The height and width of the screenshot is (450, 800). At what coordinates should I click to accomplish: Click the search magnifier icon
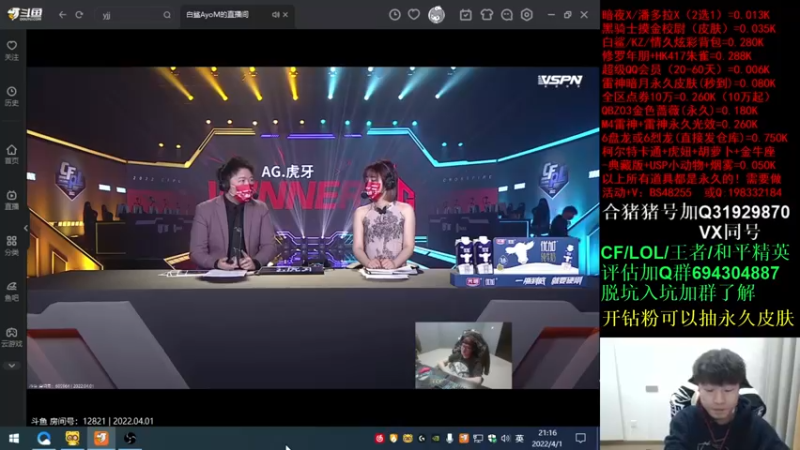tap(167, 15)
